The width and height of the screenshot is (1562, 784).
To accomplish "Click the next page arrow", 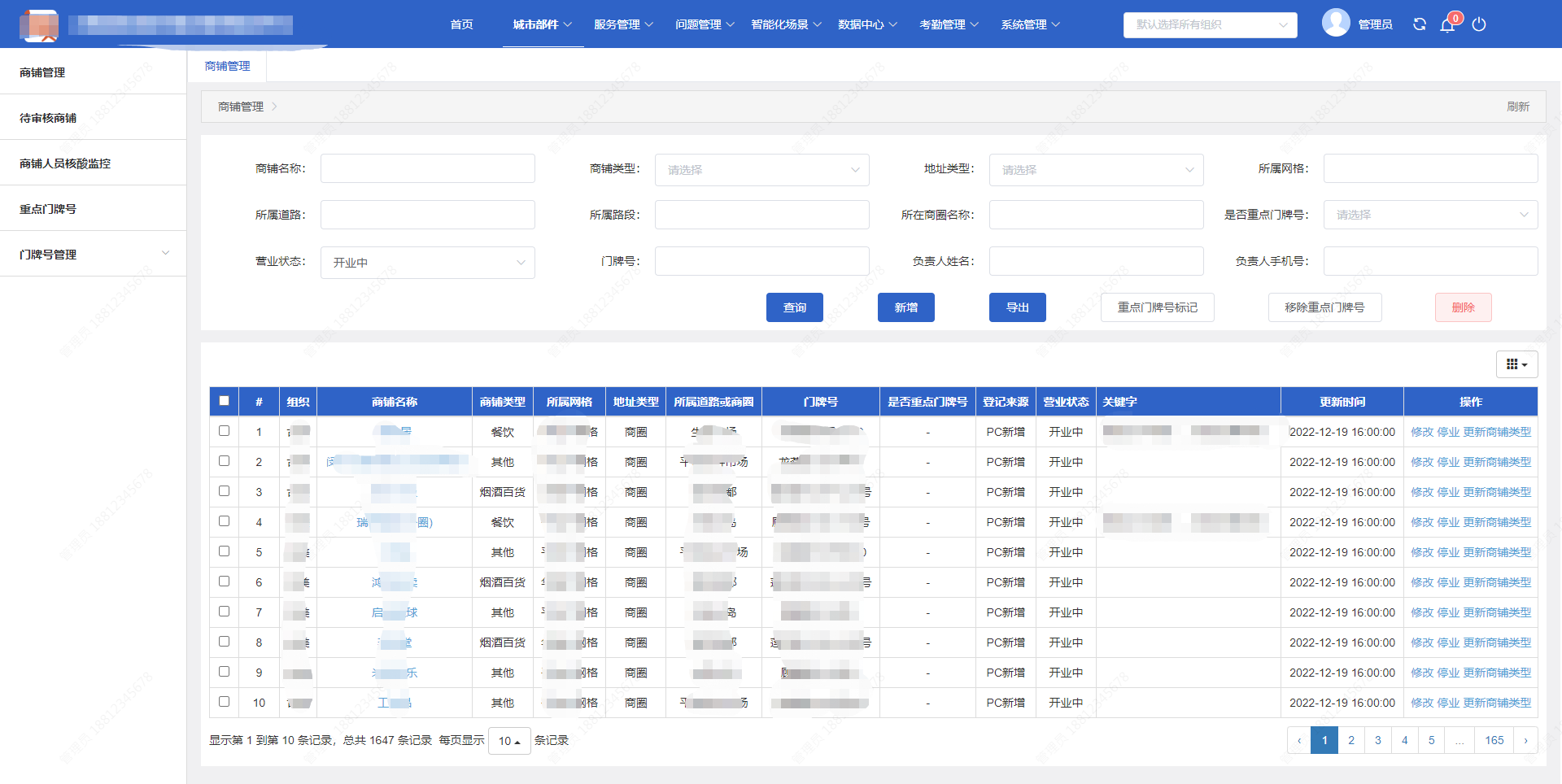I will (1525, 740).
